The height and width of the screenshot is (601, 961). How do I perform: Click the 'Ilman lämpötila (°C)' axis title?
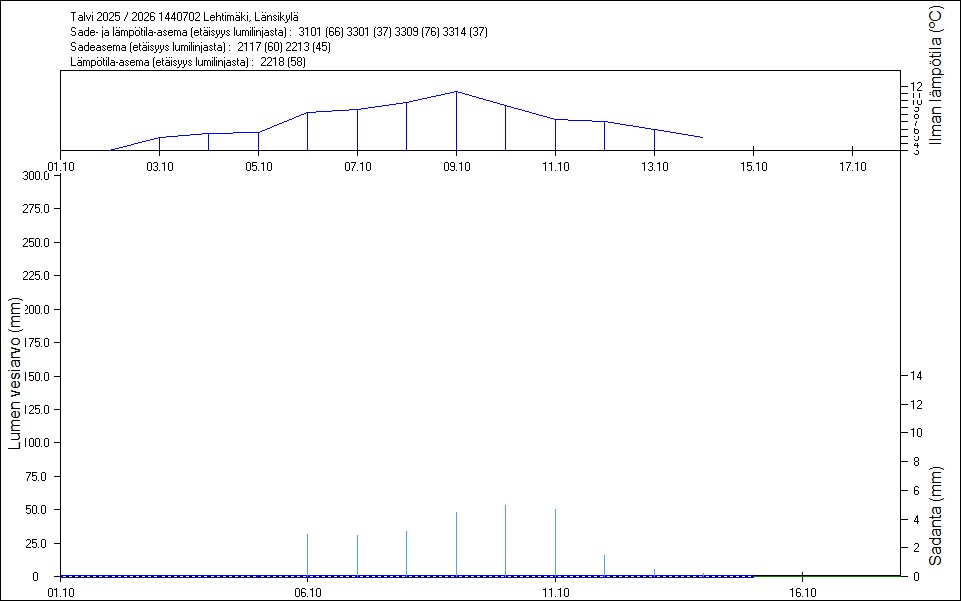tap(935, 75)
